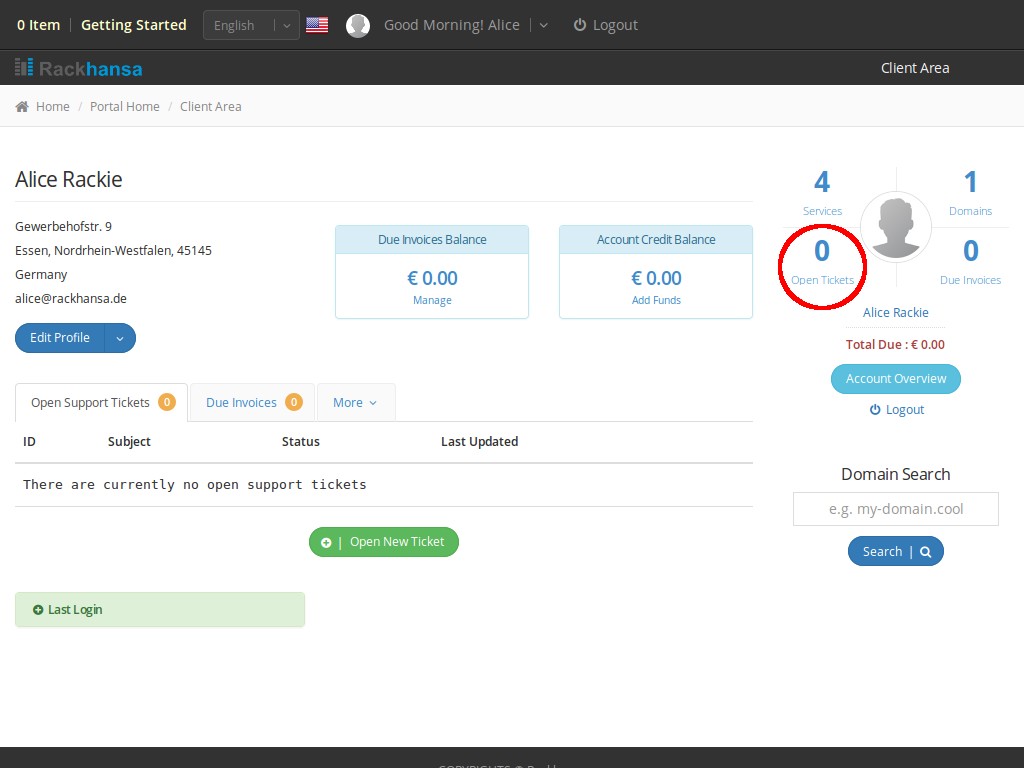Click the Client Area breadcrumb item
This screenshot has height=768, width=1024.
coord(211,106)
